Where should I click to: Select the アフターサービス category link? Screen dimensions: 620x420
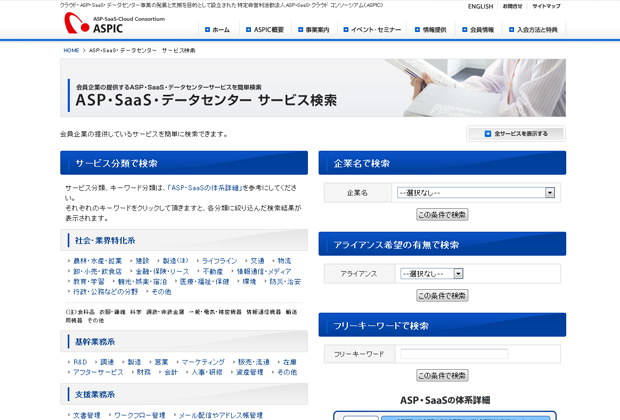click(x=98, y=372)
